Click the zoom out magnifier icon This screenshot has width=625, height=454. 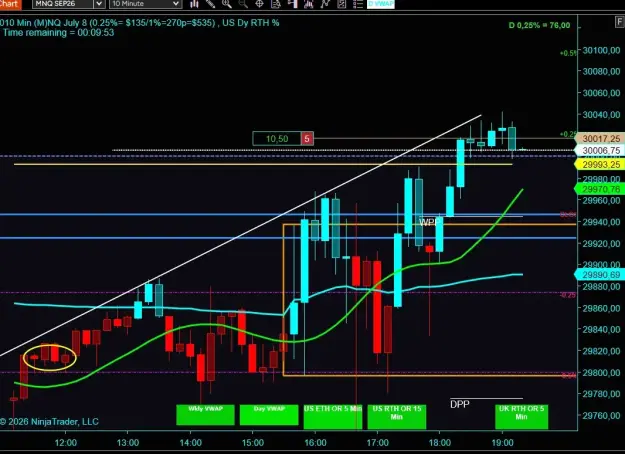point(243,4)
